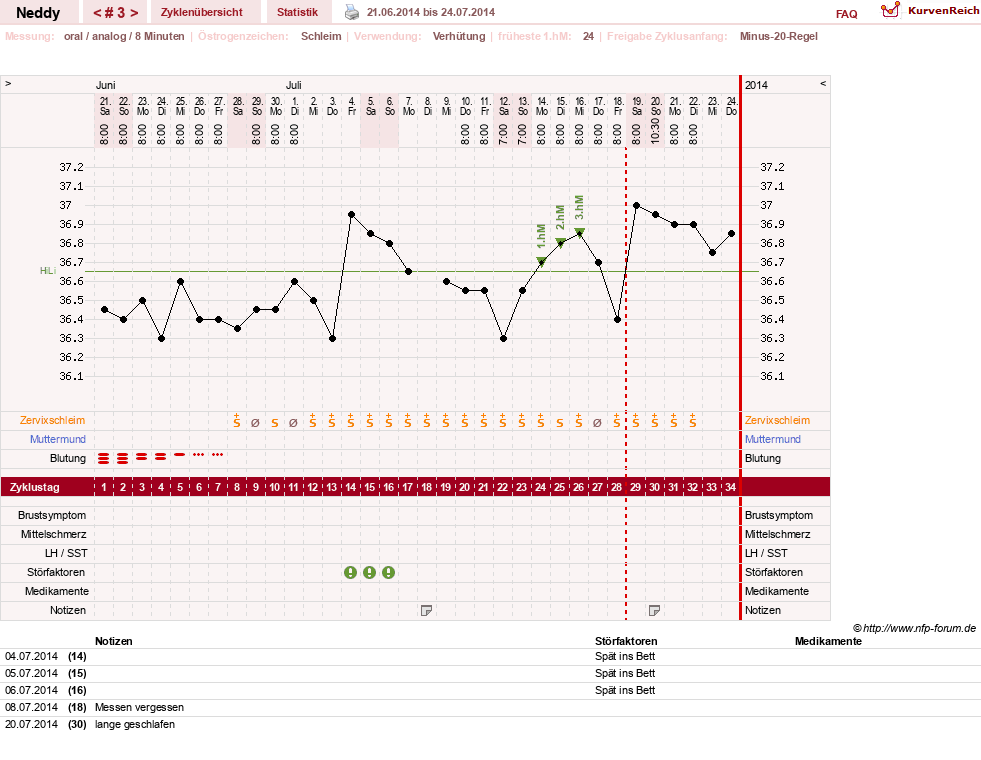Click 'oral / analog / 8 Minuten' value
The image size is (981, 760).
124,36
